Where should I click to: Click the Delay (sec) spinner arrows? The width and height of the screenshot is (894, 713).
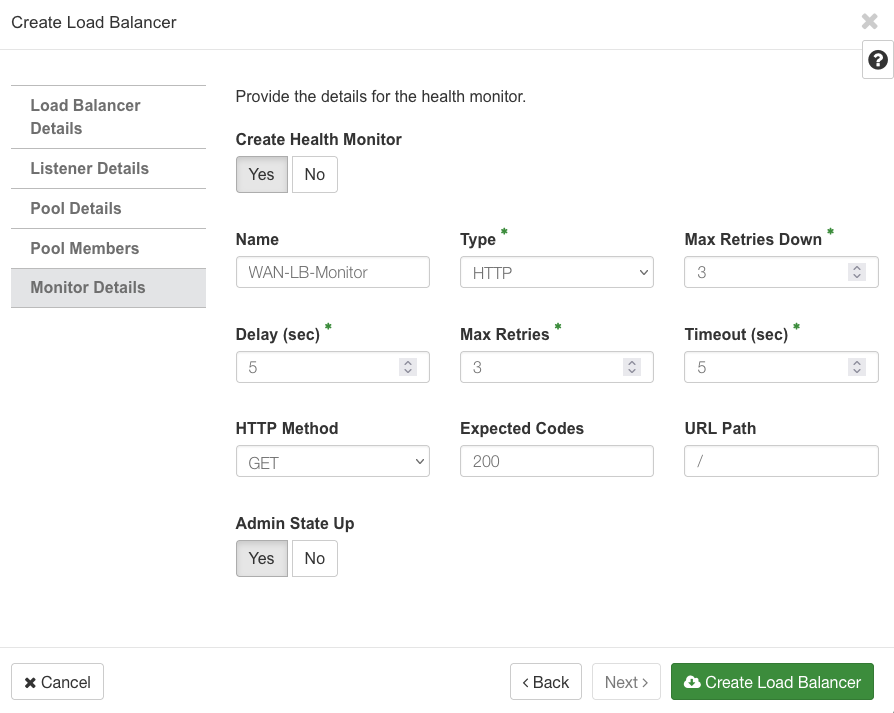407,367
